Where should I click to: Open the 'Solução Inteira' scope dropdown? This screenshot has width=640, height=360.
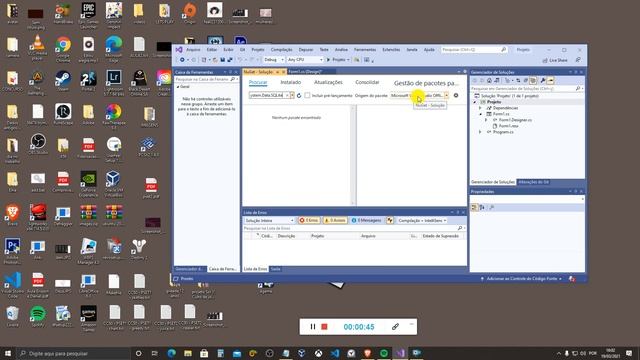click(x=269, y=220)
